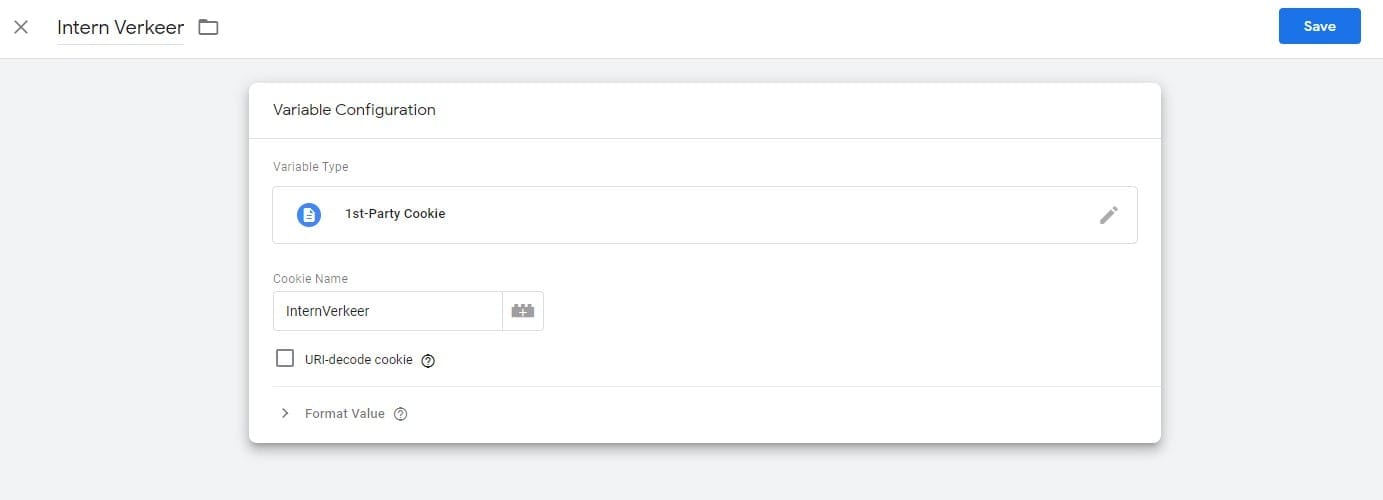Screen dimensions: 1383x500
Task: Click the Variable Type label
Action: pos(310,167)
